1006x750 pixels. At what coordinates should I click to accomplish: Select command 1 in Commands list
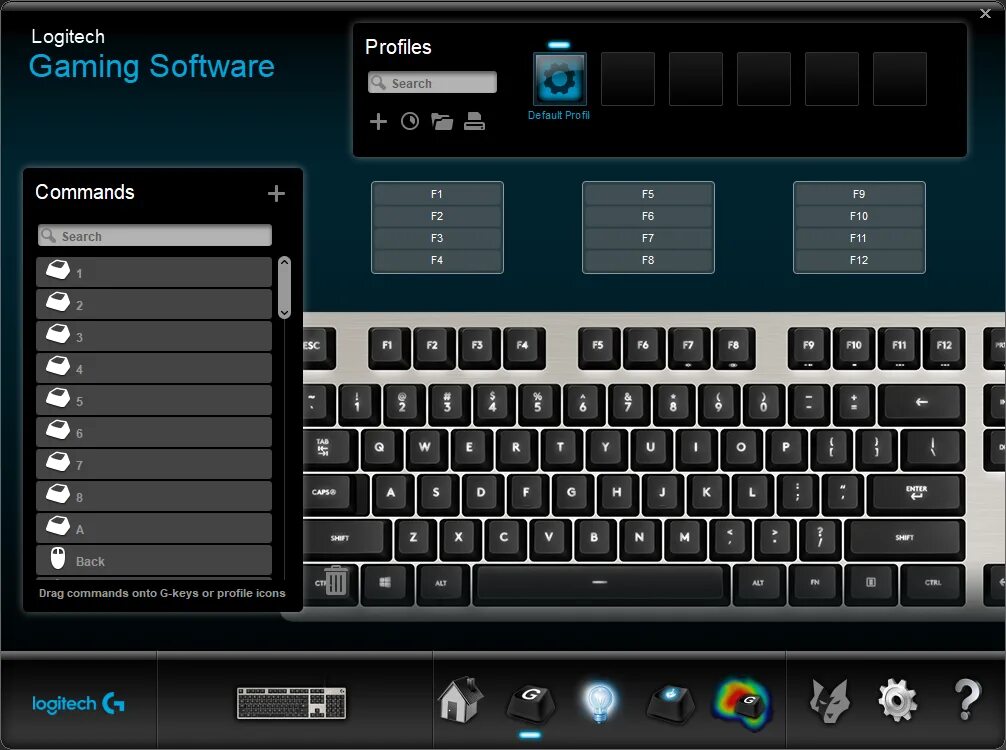pyautogui.click(x=154, y=272)
